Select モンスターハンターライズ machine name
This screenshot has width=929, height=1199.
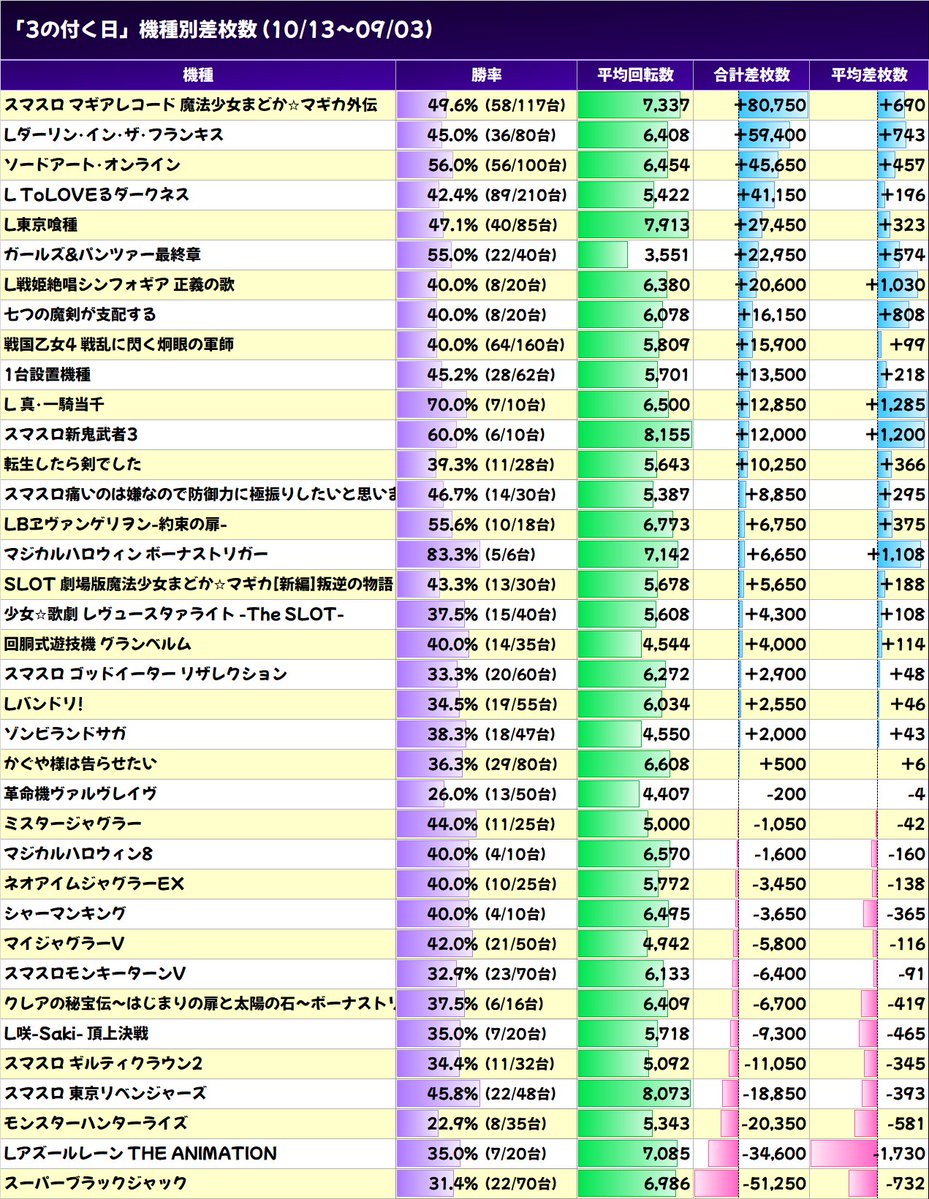coord(96,1123)
